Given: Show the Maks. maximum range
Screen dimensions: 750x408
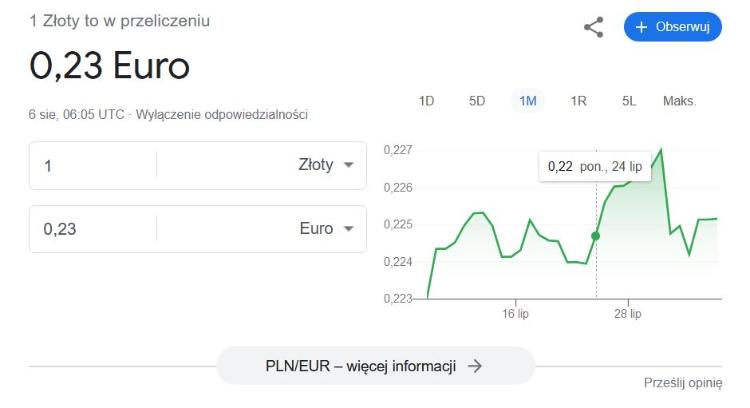Looking at the screenshot, I should pos(679,101).
